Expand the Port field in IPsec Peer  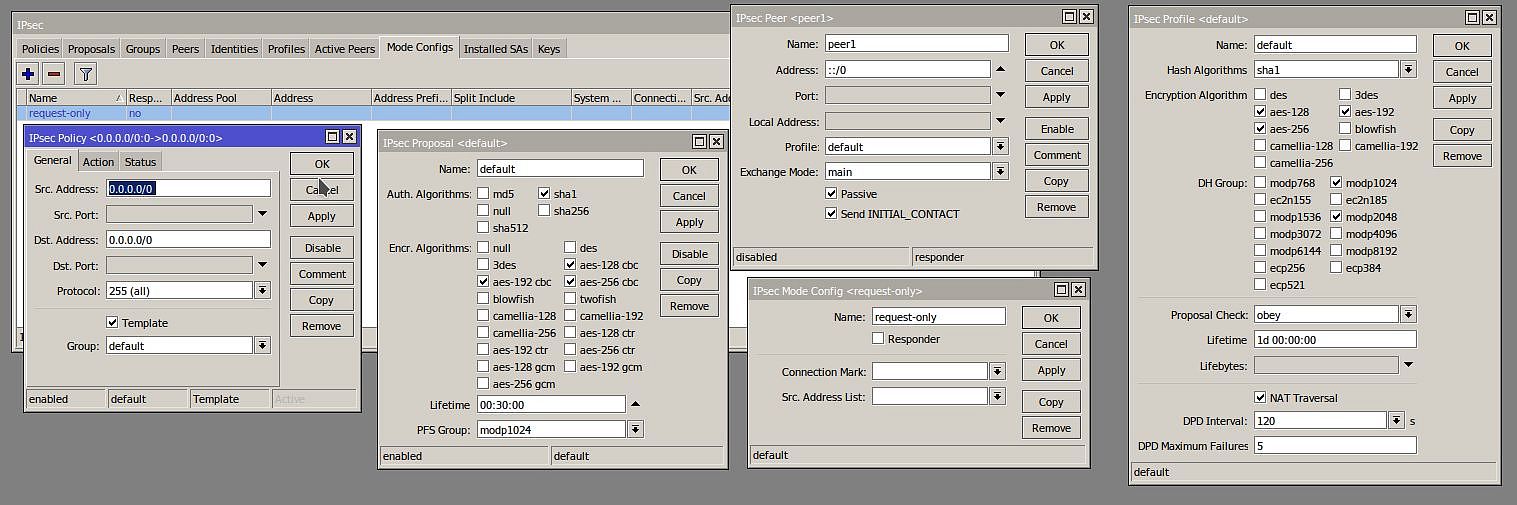[1000, 96]
